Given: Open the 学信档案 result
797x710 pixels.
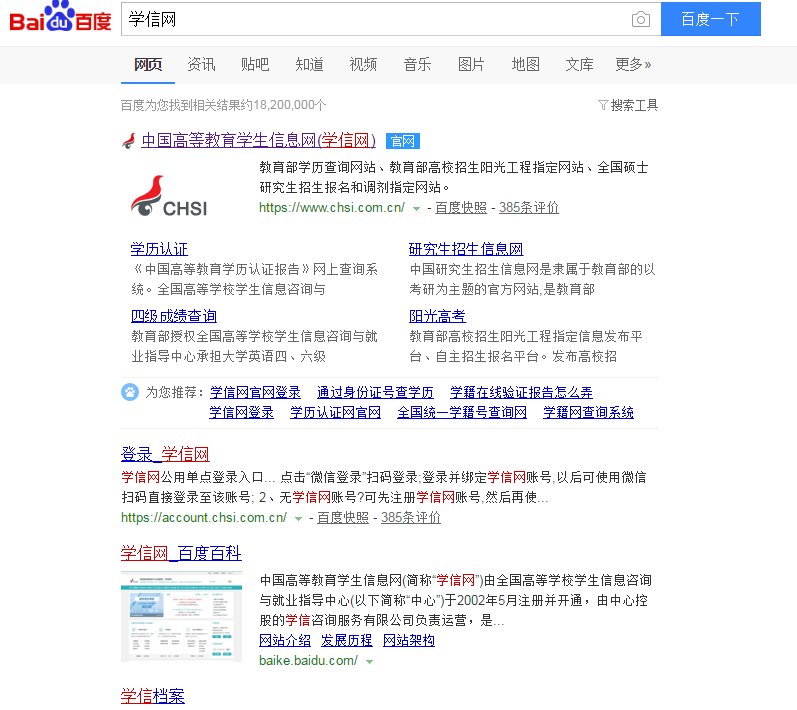Looking at the screenshot, I should click(x=152, y=696).
